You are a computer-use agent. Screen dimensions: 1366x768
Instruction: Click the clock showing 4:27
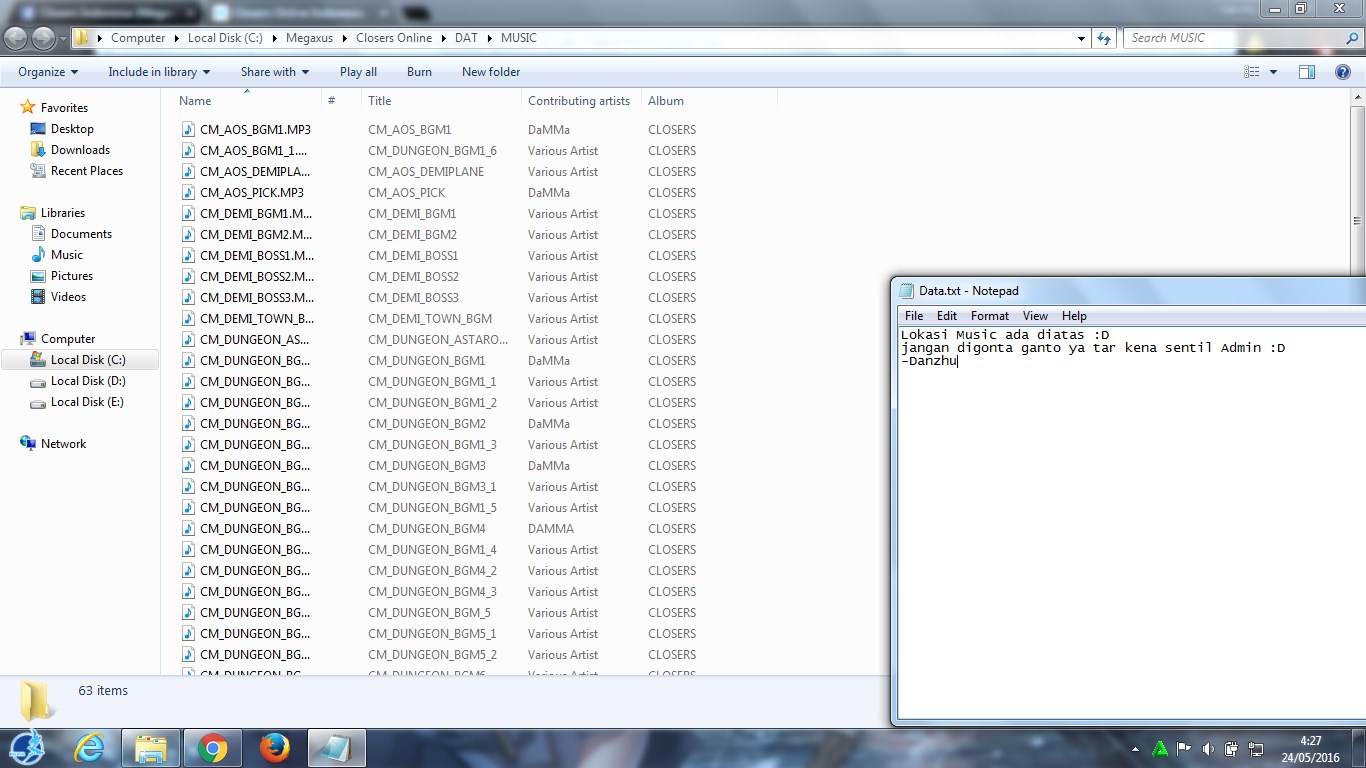[1310, 741]
